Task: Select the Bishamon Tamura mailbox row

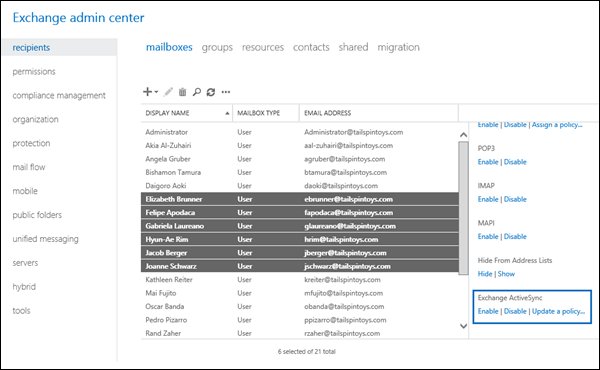Action: tap(300, 172)
